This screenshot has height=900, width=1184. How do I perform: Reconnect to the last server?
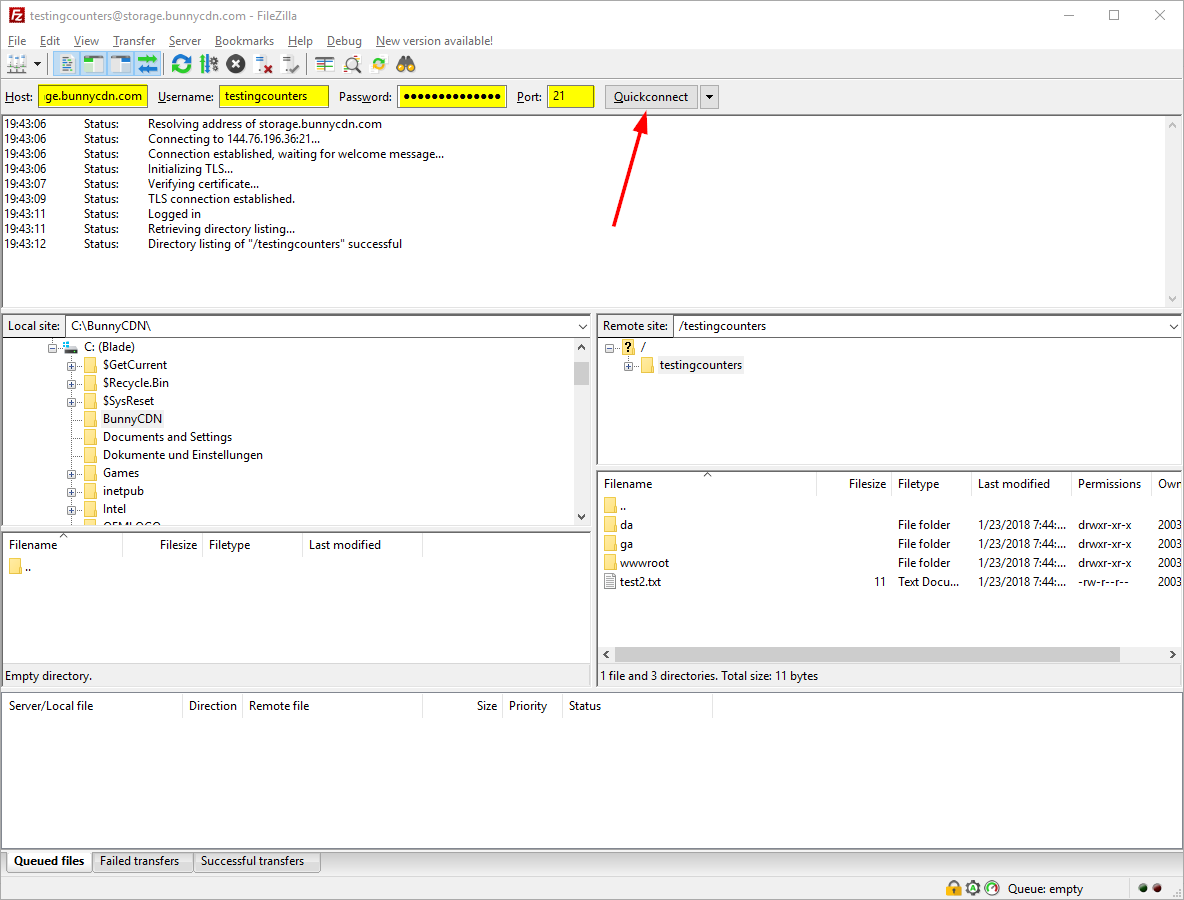290,64
